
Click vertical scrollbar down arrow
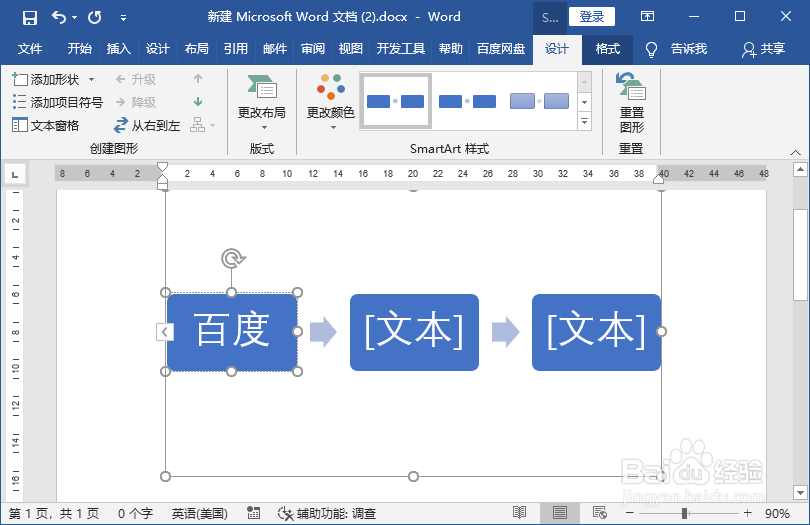pyautogui.click(x=800, y=492)
